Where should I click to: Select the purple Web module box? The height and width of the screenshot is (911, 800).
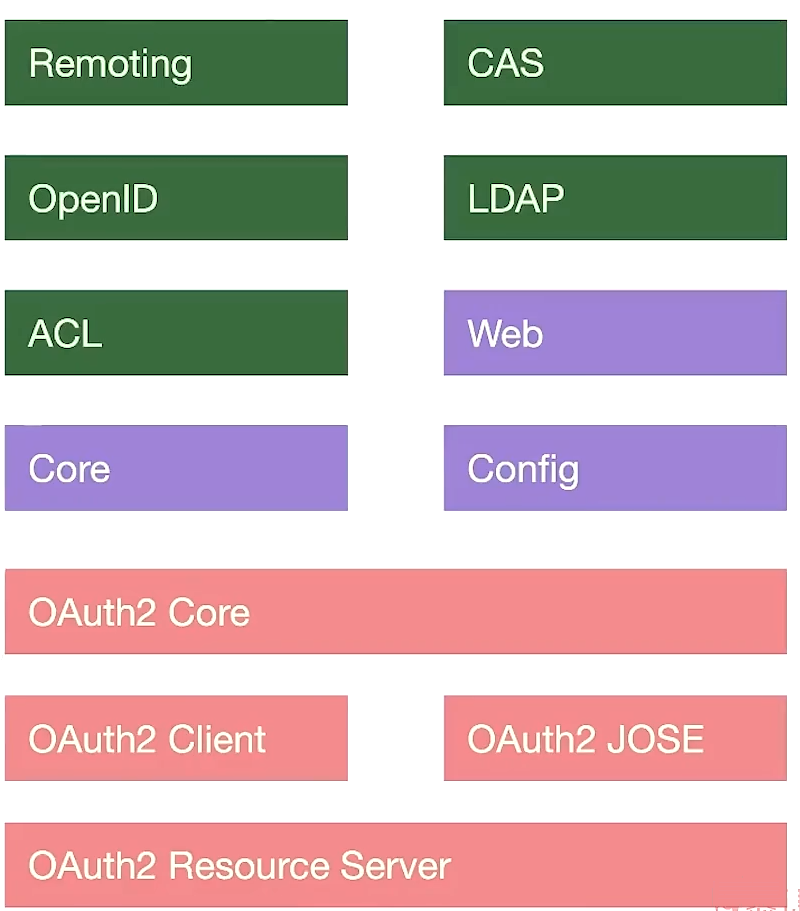point(615,332)
